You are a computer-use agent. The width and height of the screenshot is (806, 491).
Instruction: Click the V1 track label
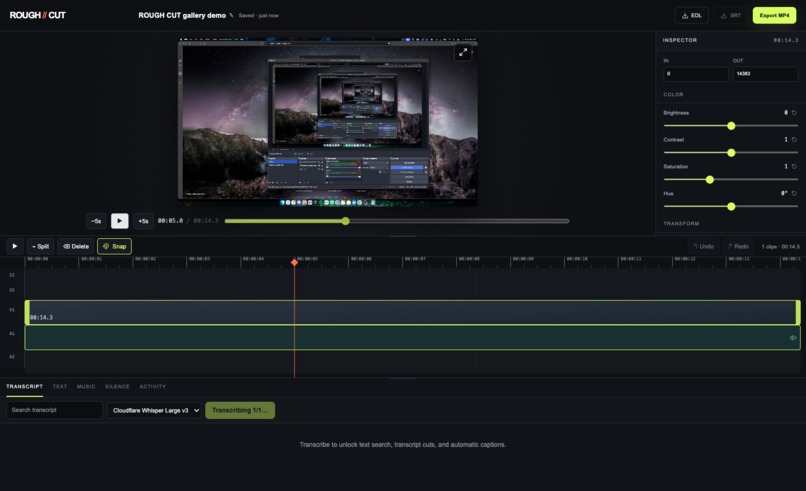click(12, 310)
